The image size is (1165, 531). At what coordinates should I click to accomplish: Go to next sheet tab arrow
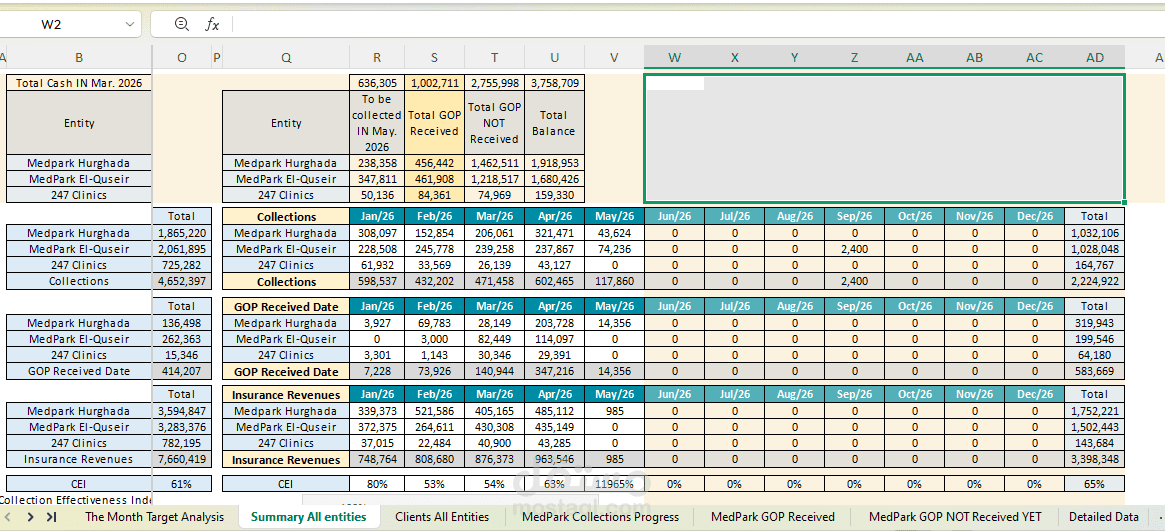pyautogui.click(x=30, y=517)
